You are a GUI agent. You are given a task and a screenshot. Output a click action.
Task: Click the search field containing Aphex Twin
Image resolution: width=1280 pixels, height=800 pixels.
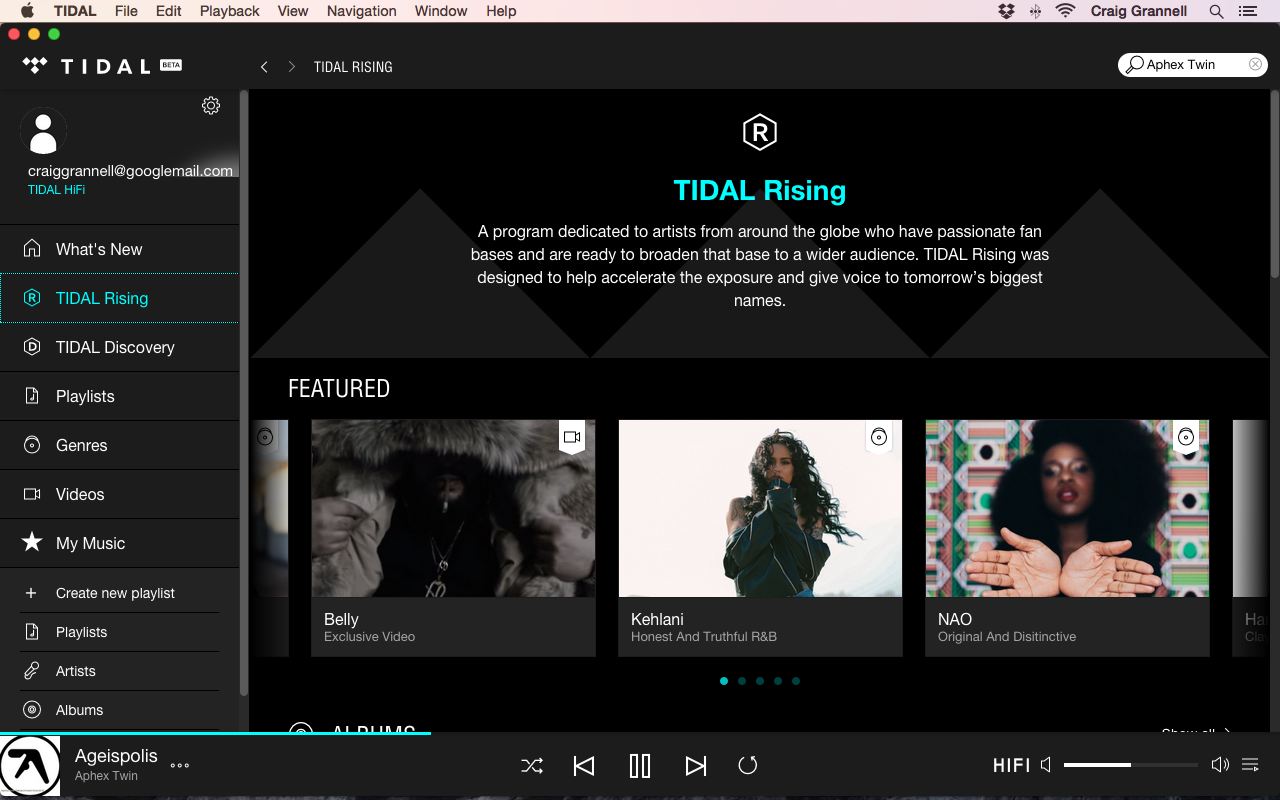point(1193,65)
